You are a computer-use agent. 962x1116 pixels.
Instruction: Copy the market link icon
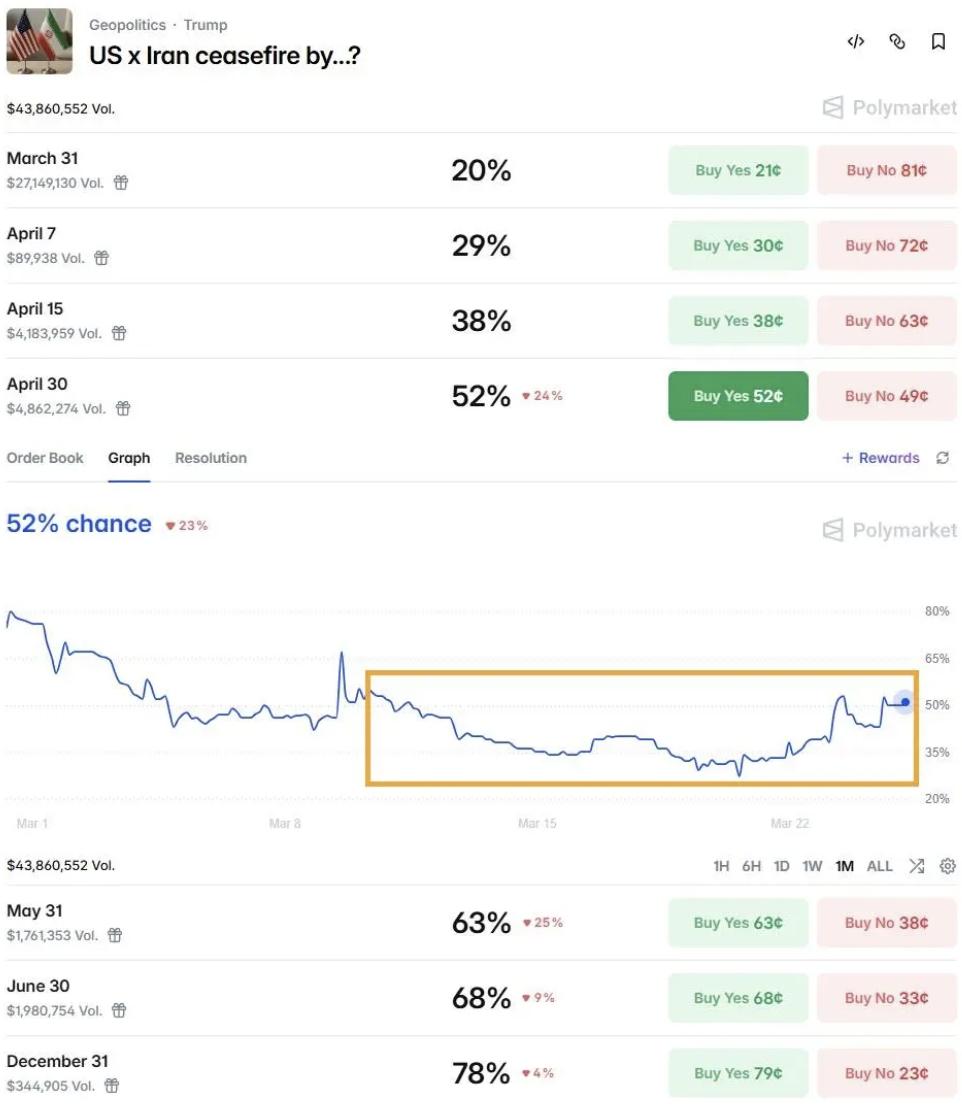(897, 42)
